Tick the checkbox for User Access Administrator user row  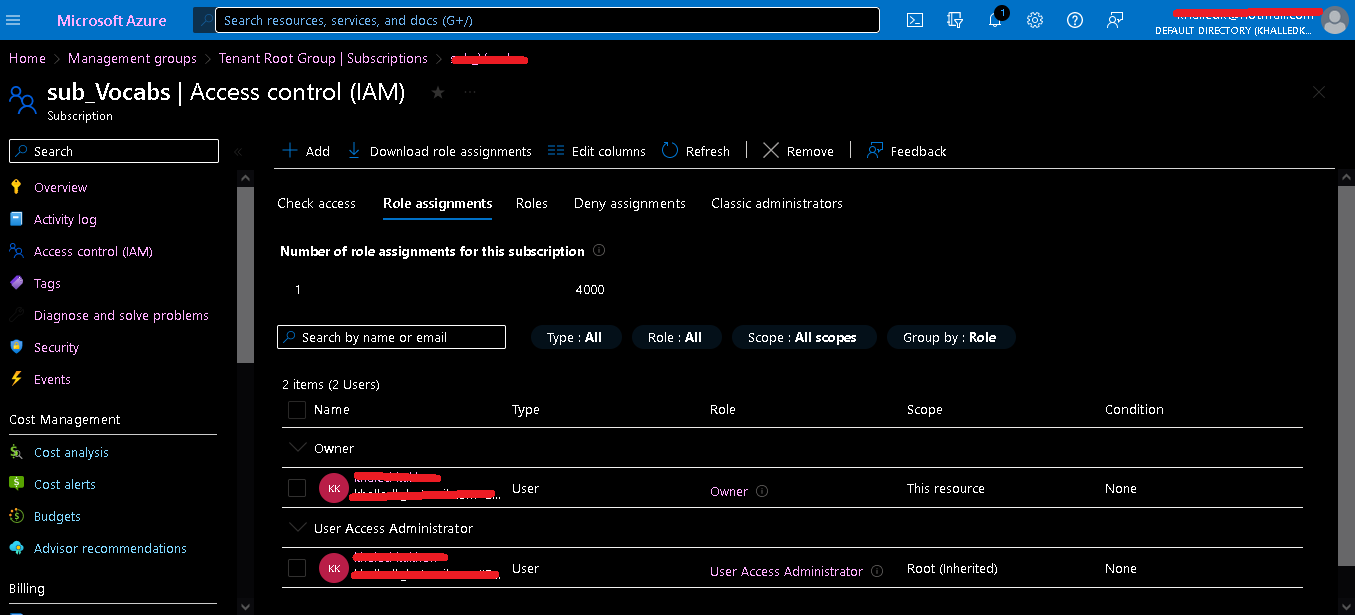click(296, 568)
